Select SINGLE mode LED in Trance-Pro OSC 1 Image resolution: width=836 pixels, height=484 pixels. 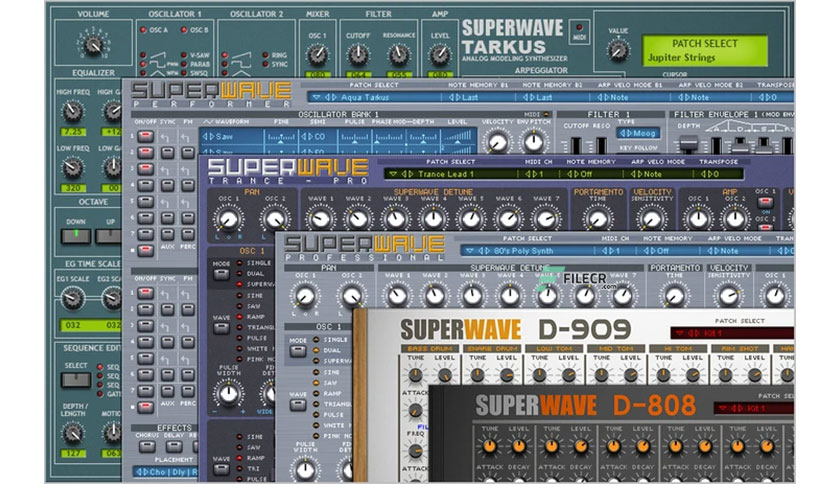[239, 263]
